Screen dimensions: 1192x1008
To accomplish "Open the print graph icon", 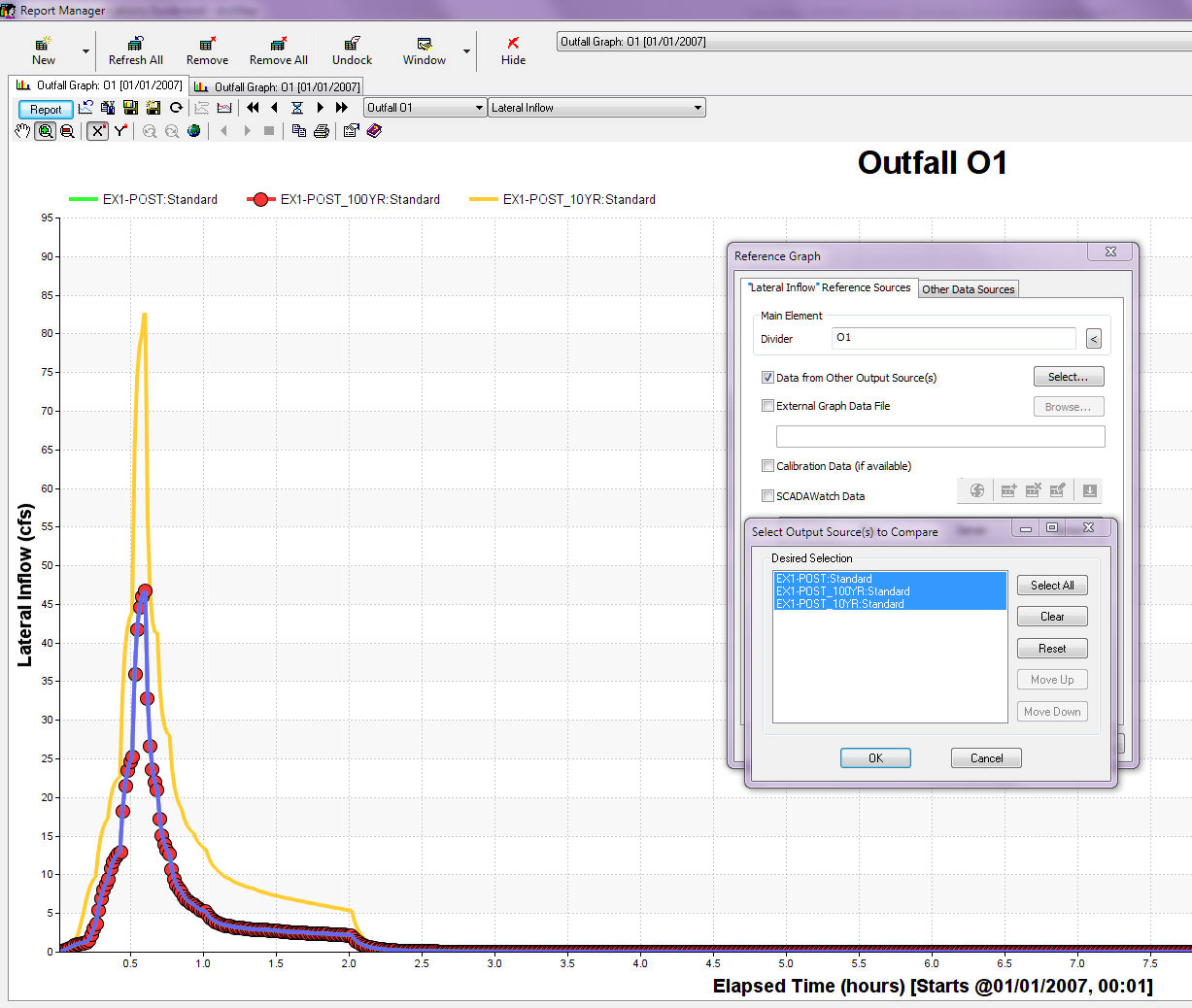I will pyautogui.click(x=322, y=131).
